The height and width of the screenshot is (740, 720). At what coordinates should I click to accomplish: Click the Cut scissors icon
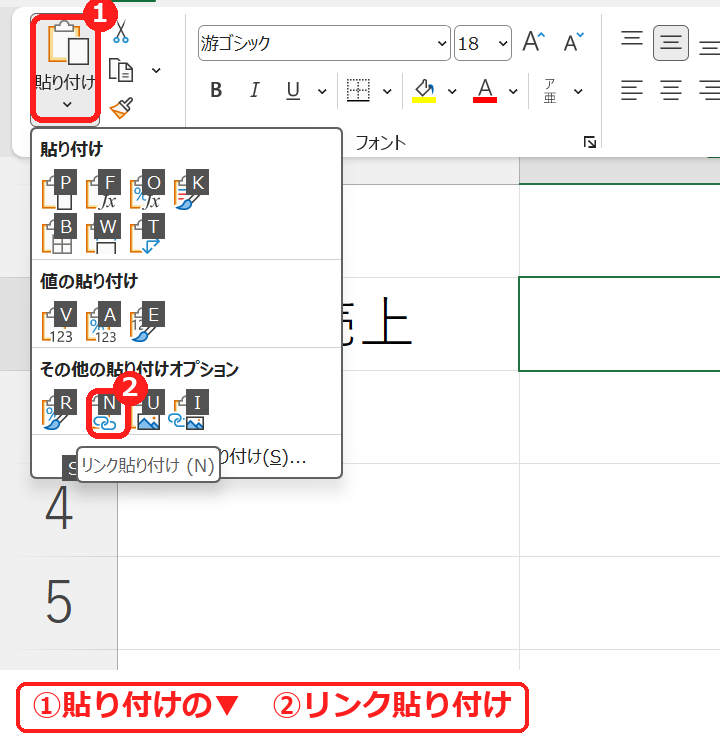121,32
